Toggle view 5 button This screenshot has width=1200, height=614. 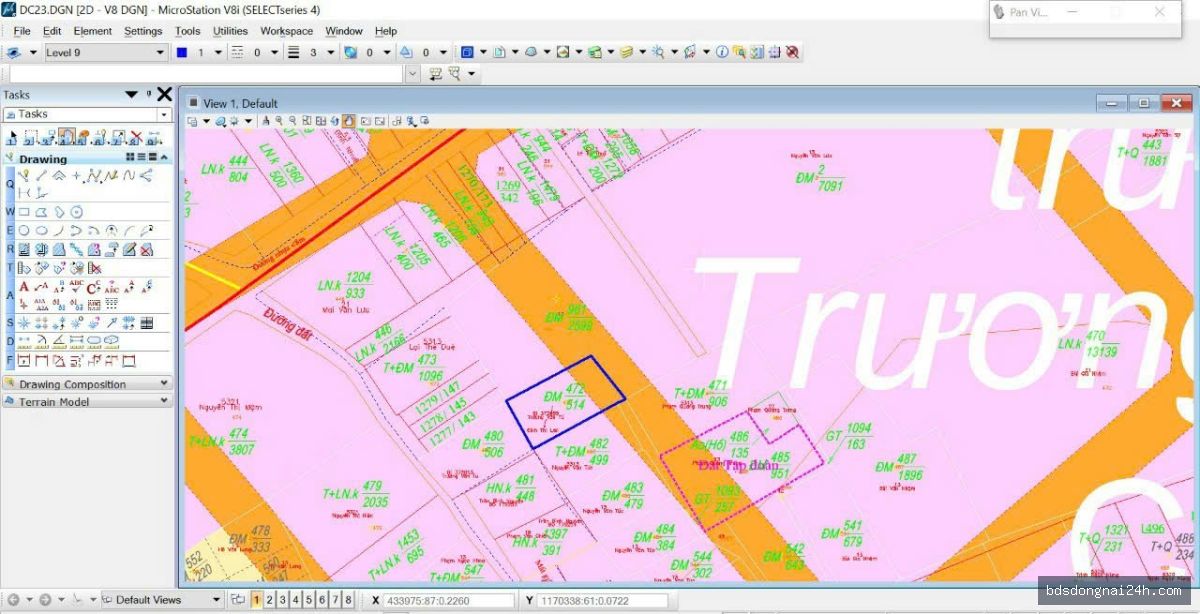pos(309,600)
